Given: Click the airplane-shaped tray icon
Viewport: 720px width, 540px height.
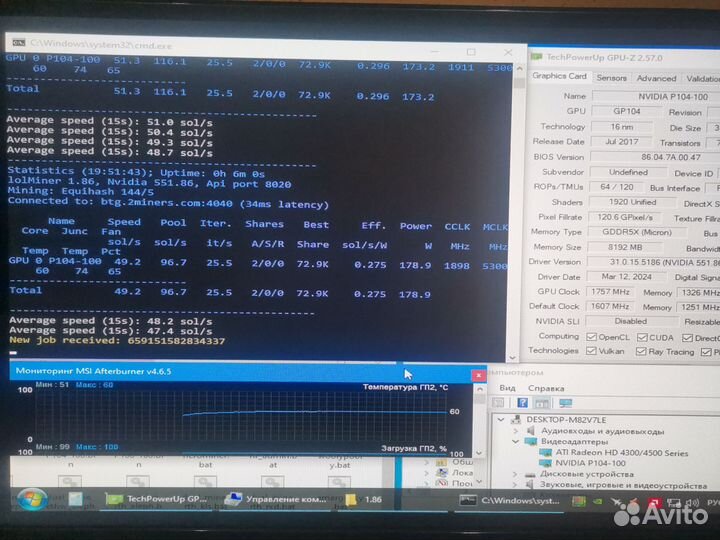Looking at the screenshot, I should pos(617,501).
